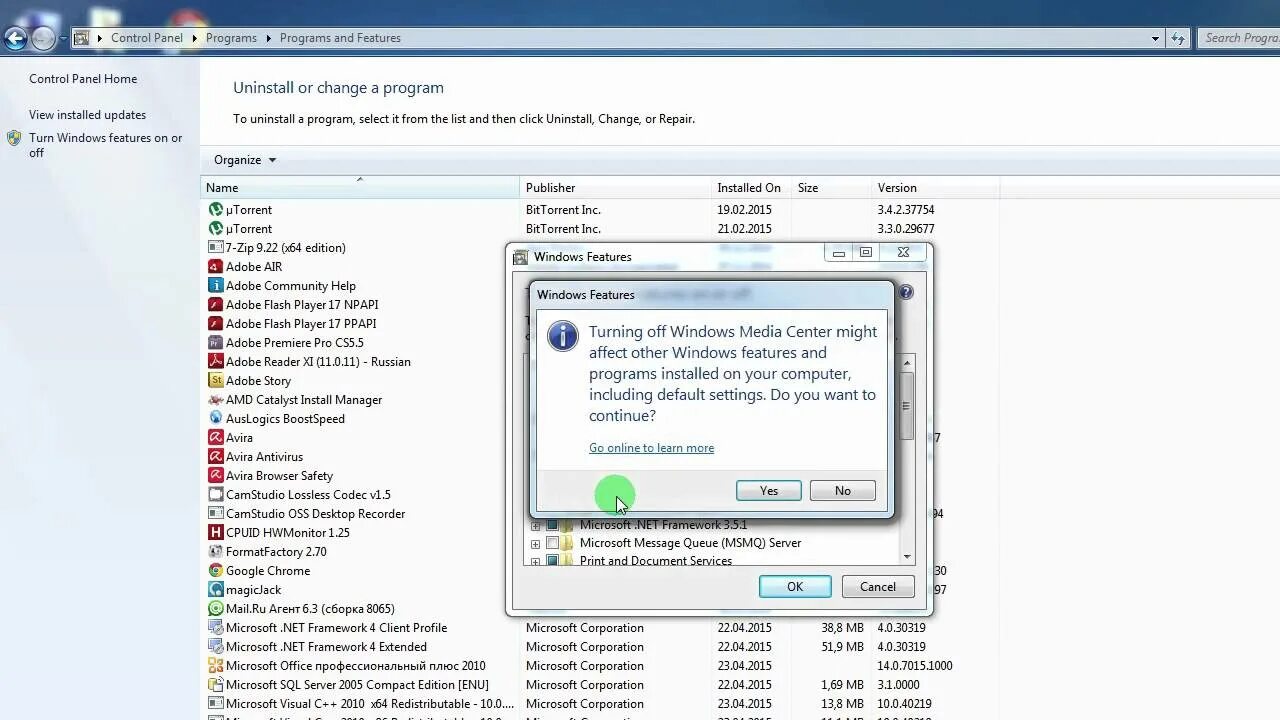Sort list by the Version column header
The image size is (1280, 720).
click(x=935, y=188)
